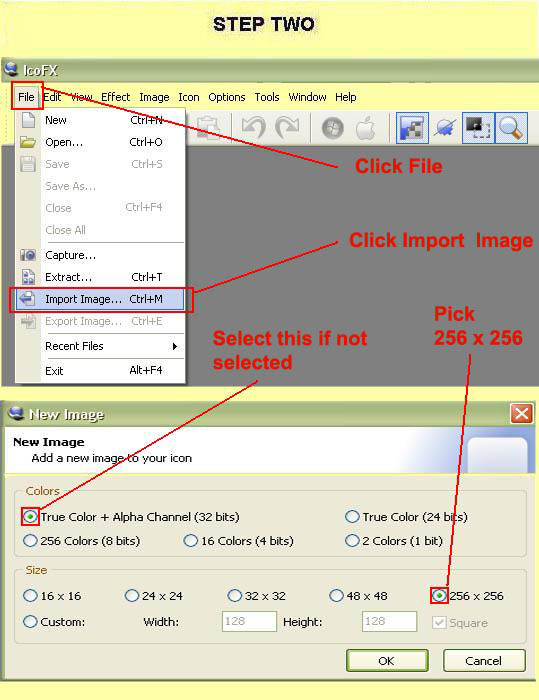Click the Cancel button
Screen dimensions: 539x700
click(x=484, y=660)
